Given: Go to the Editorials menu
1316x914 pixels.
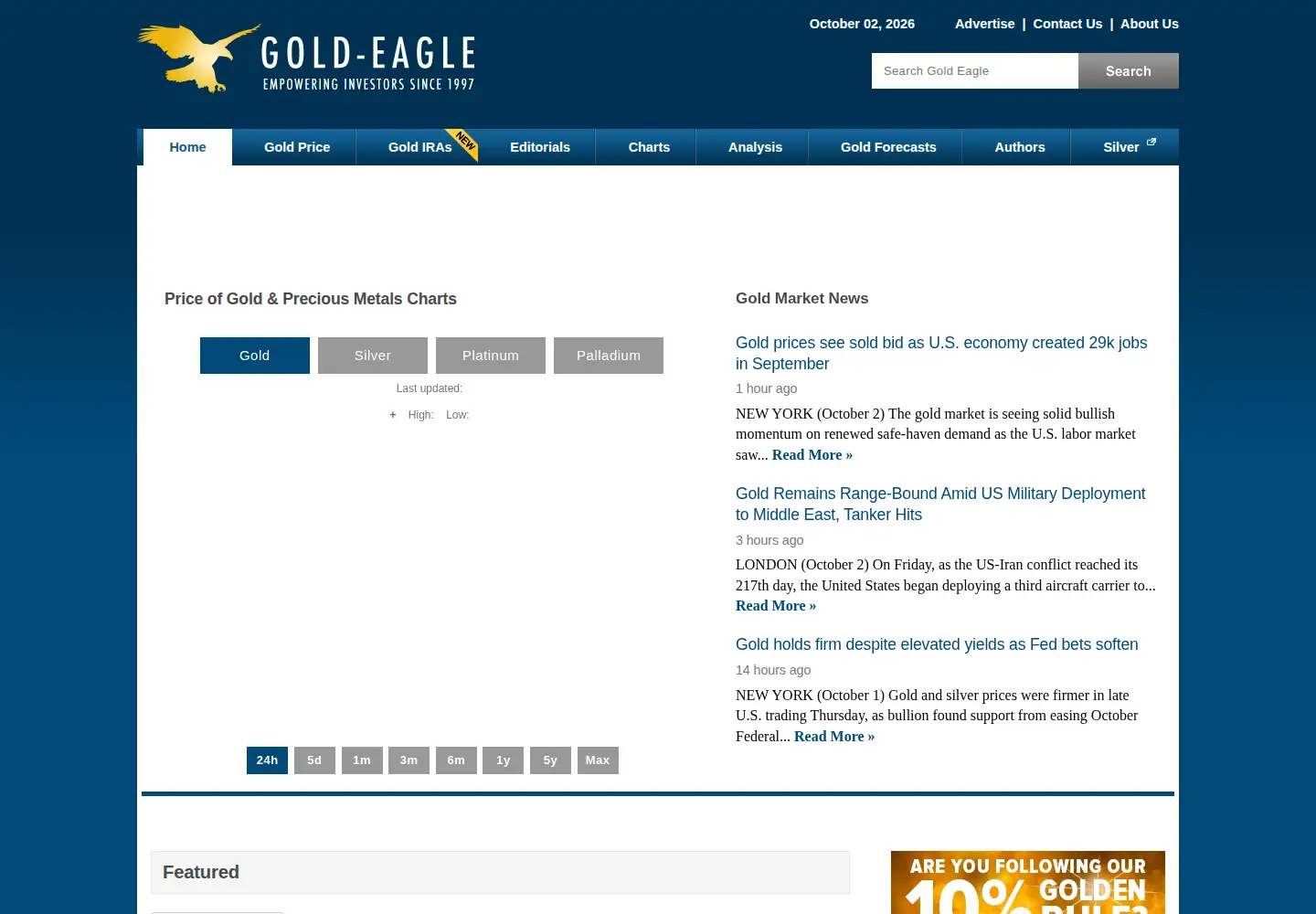Looking at the screenshot, I should 540,147.
